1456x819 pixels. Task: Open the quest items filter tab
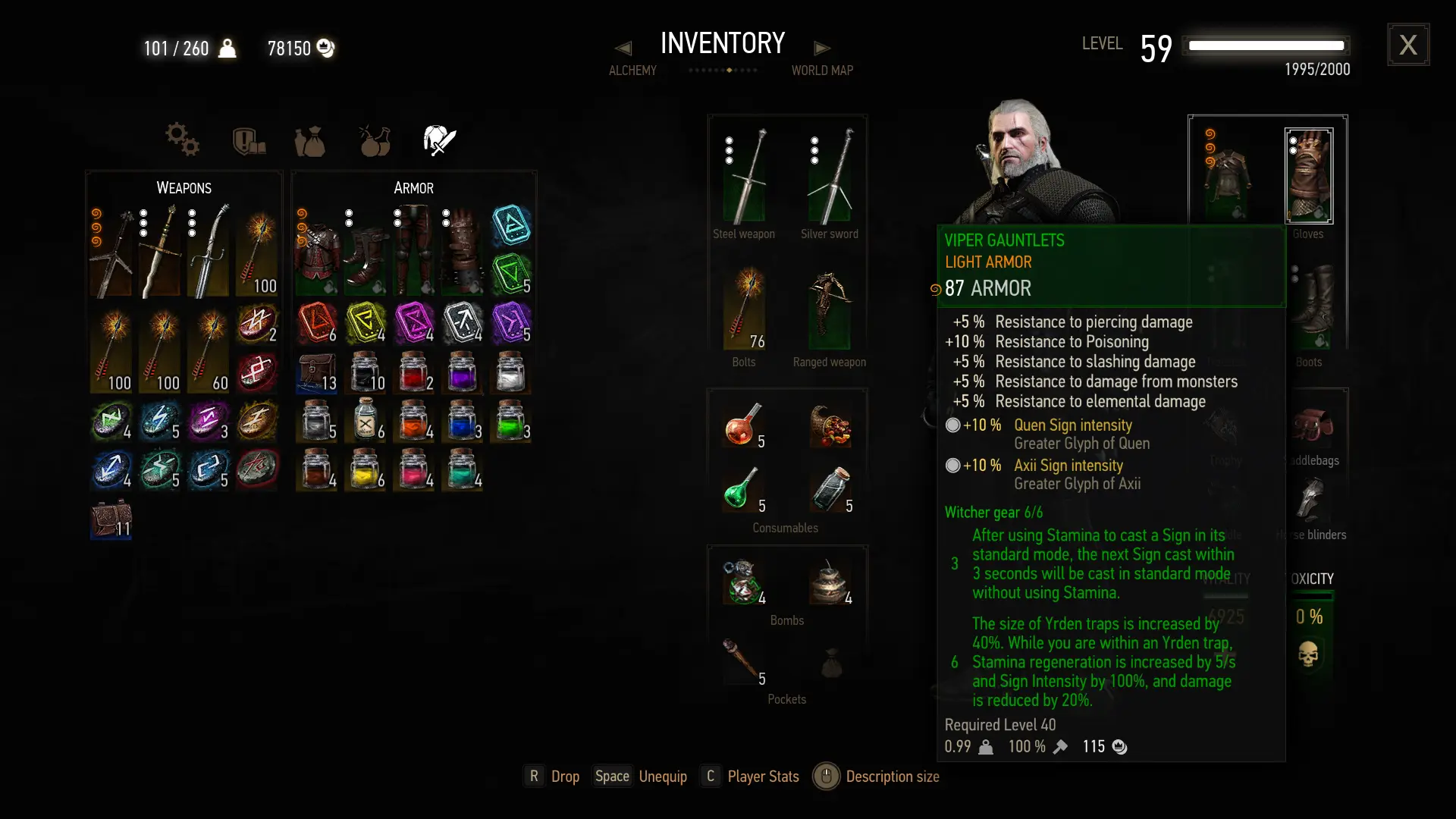pos(249,141)
